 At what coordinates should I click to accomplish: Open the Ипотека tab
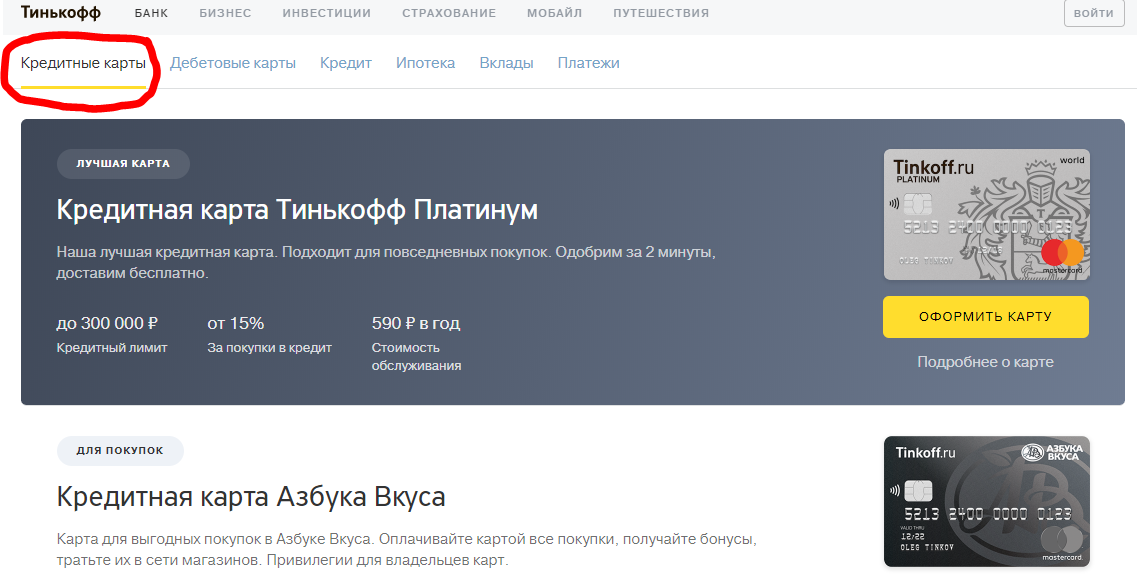coord(425,63)
